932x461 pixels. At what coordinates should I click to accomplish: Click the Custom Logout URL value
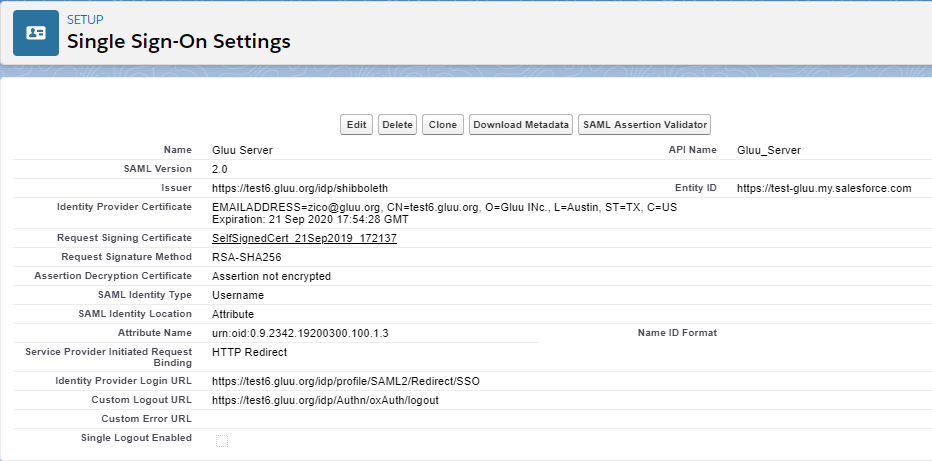click(x=325, y=400)
